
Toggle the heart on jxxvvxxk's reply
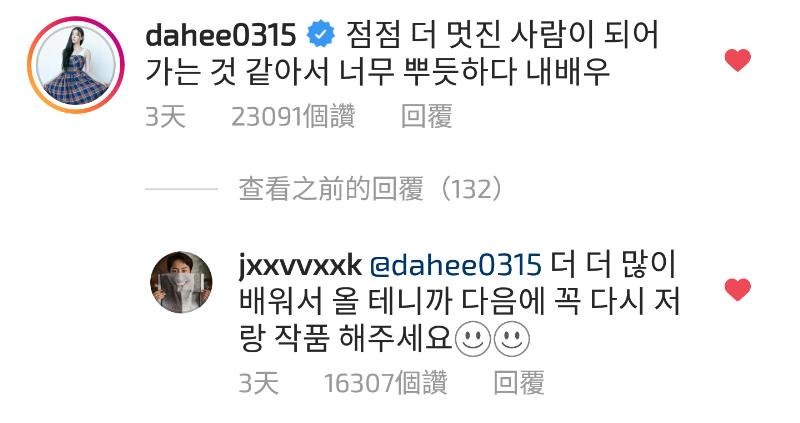737,289
